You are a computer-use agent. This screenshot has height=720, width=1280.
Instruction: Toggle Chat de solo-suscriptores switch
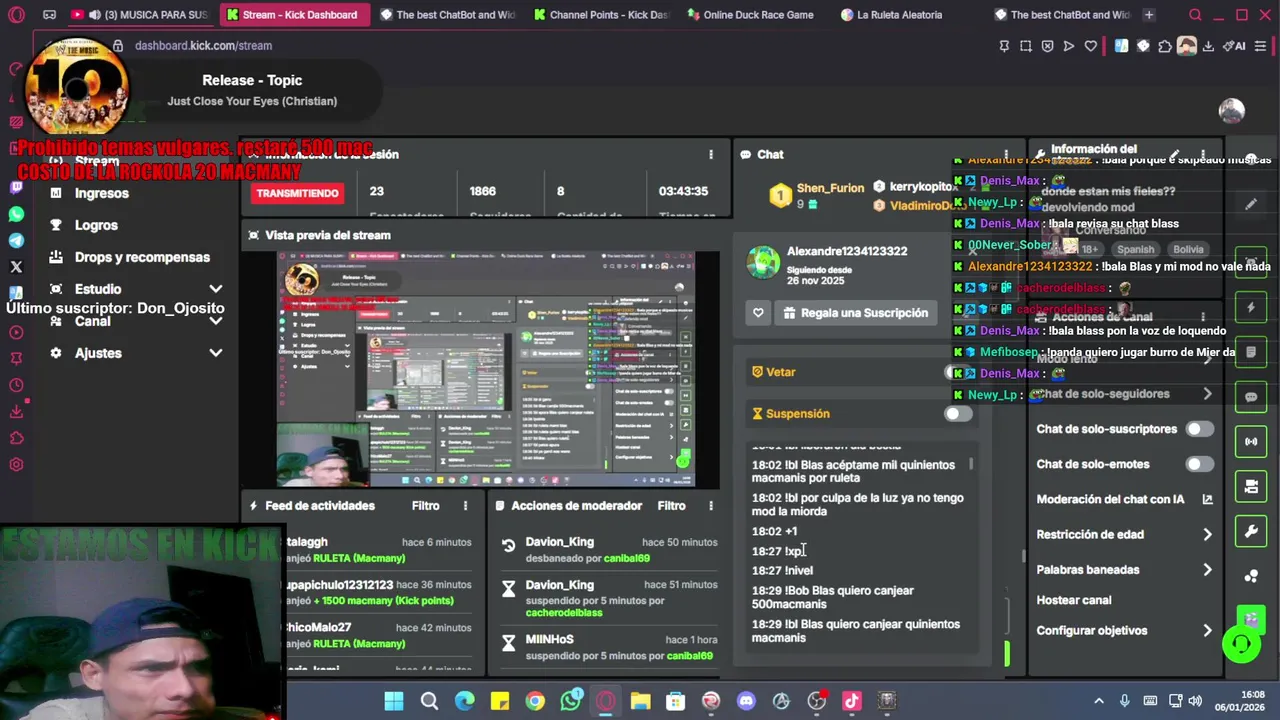tap(1199, 429)
